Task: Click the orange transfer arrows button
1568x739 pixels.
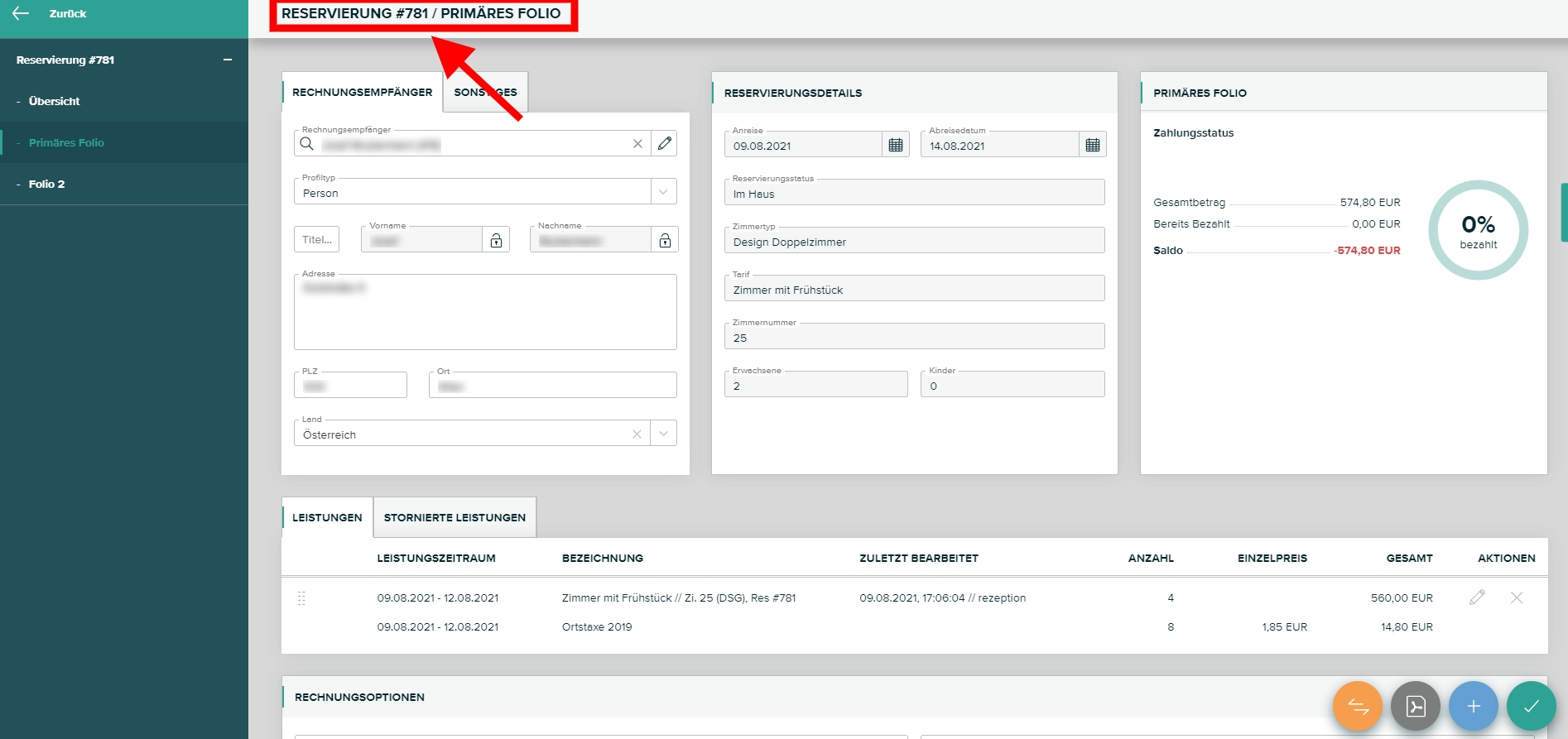Action: 1357,706
